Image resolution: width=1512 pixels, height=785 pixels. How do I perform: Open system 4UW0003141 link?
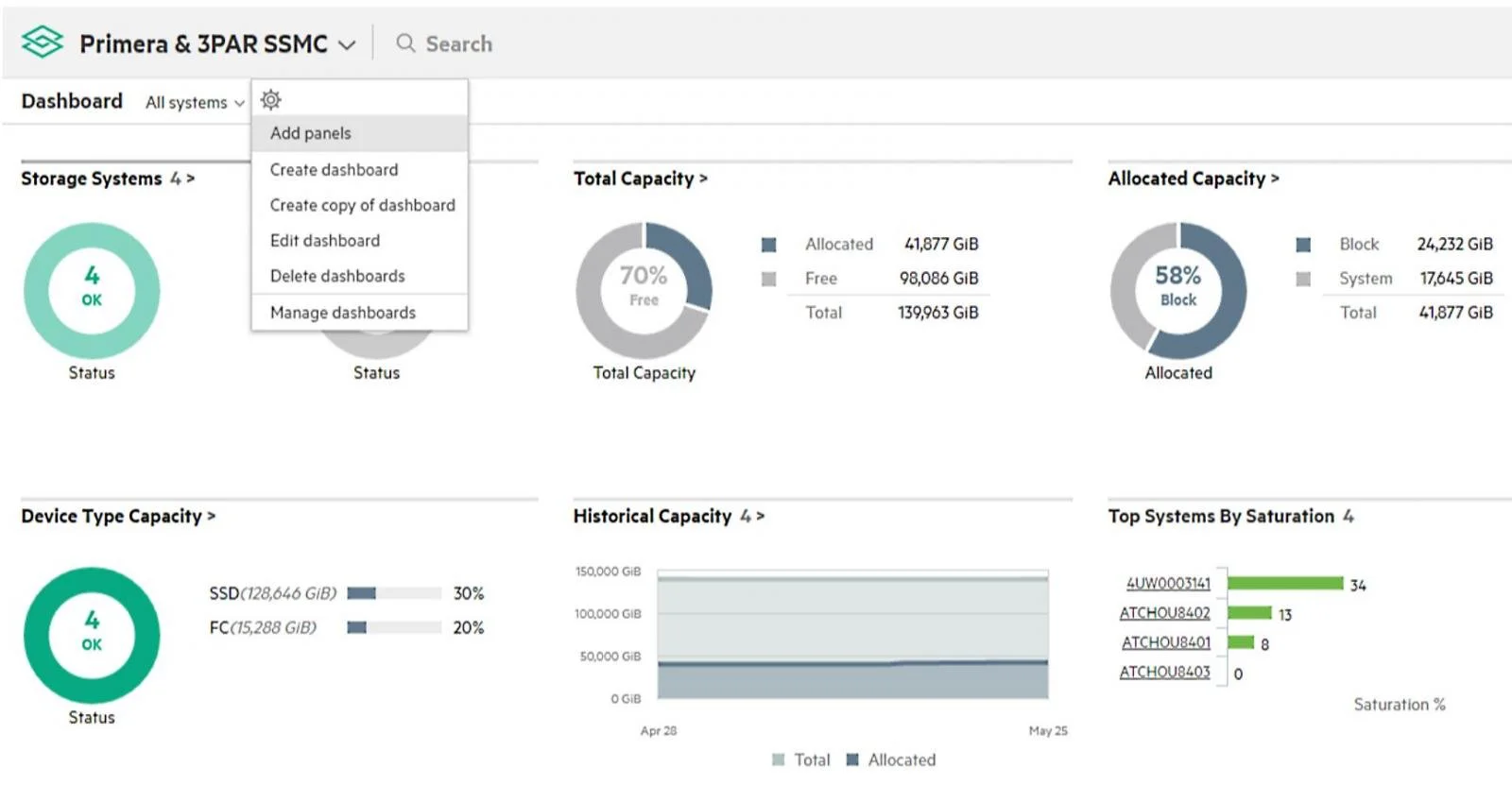coord(1168,584)
